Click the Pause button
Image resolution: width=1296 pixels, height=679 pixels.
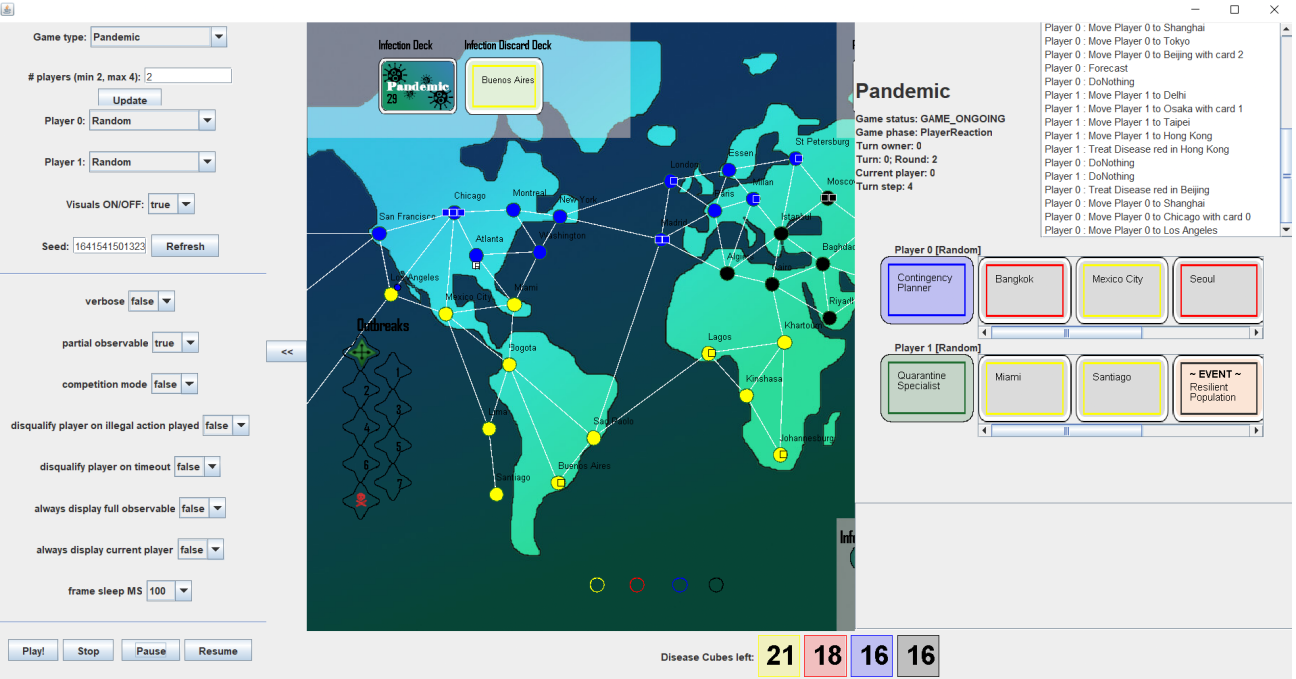[151, 651]
